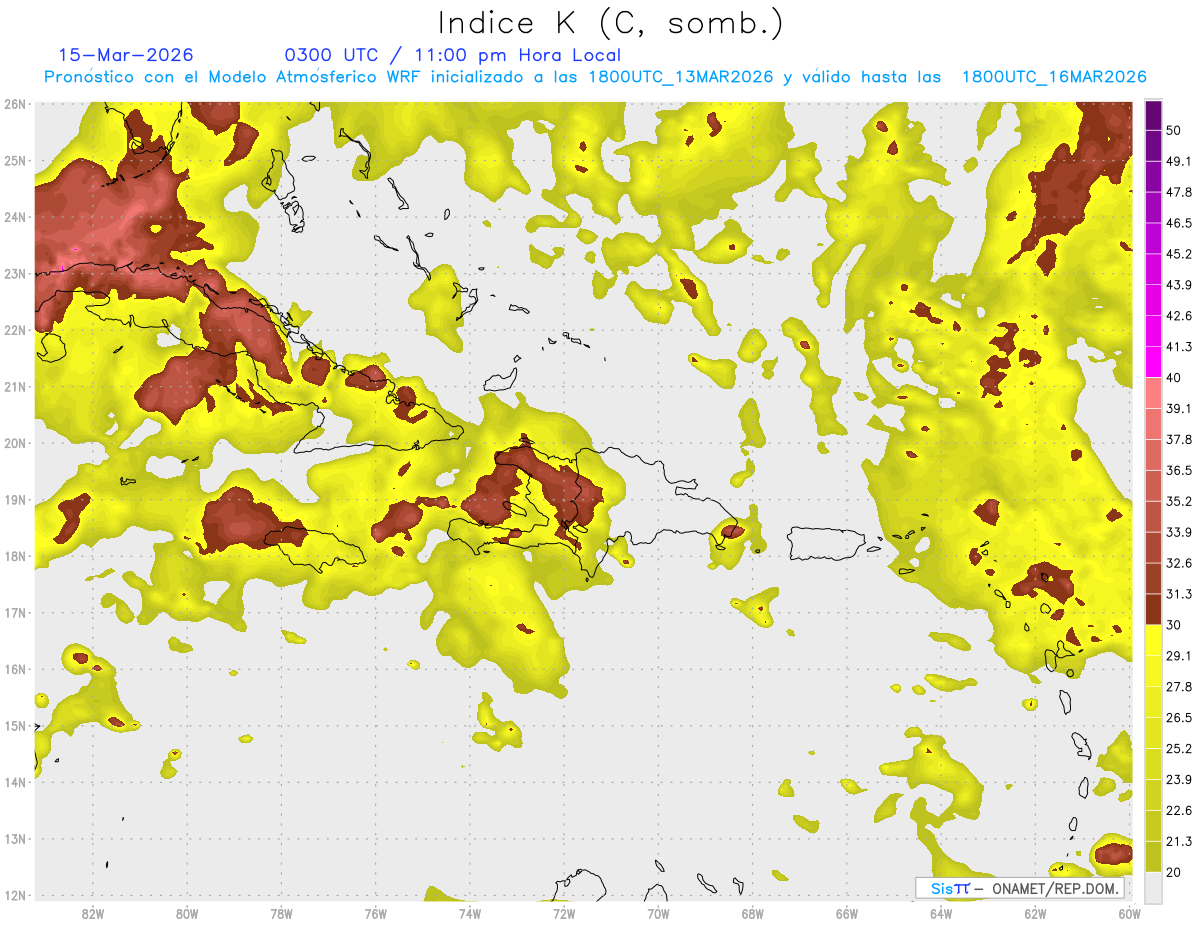Click the colorbar value 43.9
The image size is (1200, 927).
click(1179, 285)
